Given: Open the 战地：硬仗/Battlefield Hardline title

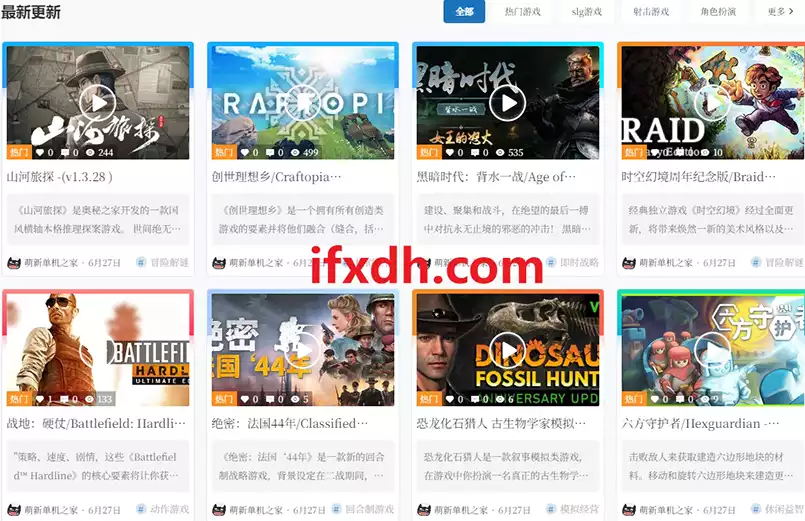Looking at the screenshot, I should 96,423.
